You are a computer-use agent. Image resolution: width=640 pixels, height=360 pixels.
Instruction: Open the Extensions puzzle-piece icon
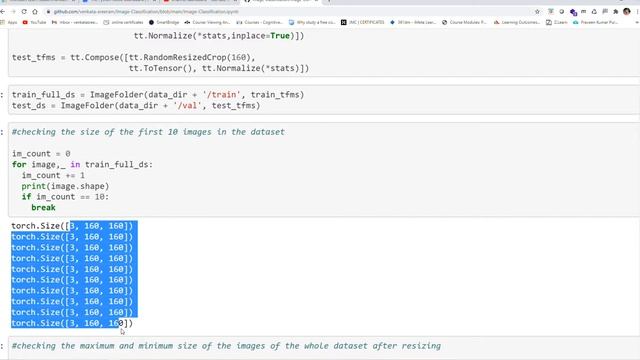click(x=616, y=11)
